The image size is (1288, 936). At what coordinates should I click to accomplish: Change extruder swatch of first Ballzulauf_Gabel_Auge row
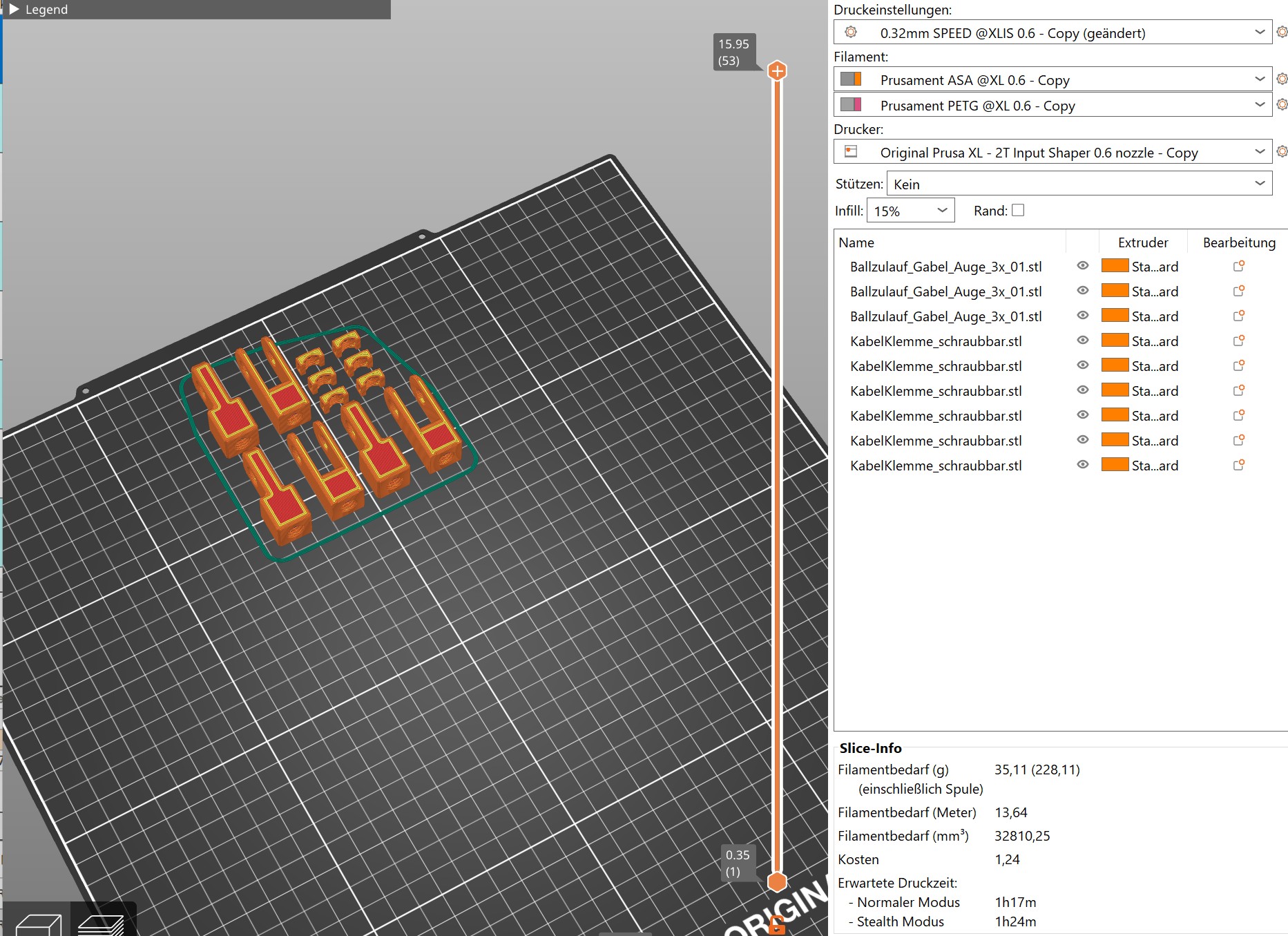pos(1115,266)
